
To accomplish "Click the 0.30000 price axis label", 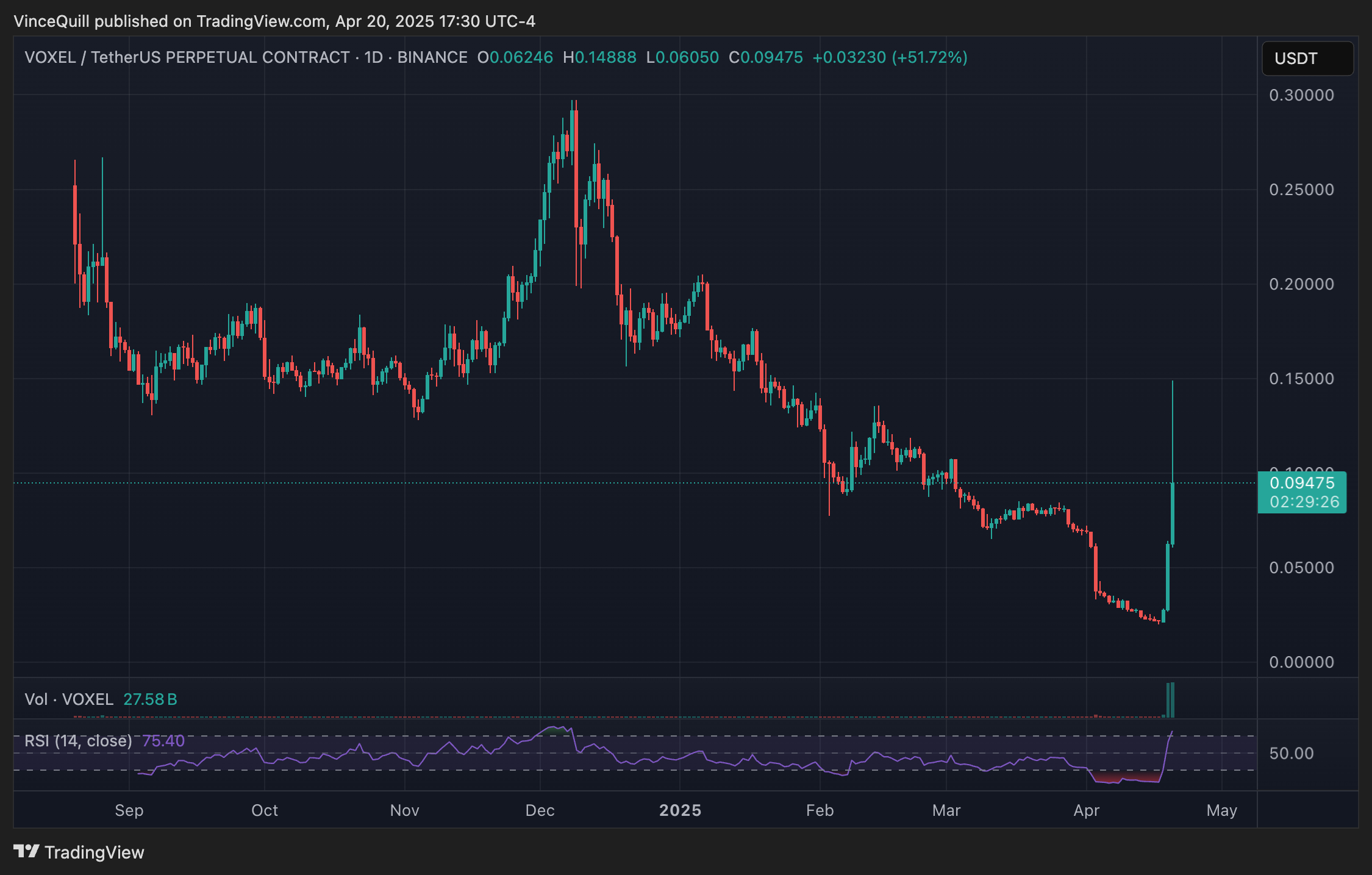I will click(x=1301, y=95).
